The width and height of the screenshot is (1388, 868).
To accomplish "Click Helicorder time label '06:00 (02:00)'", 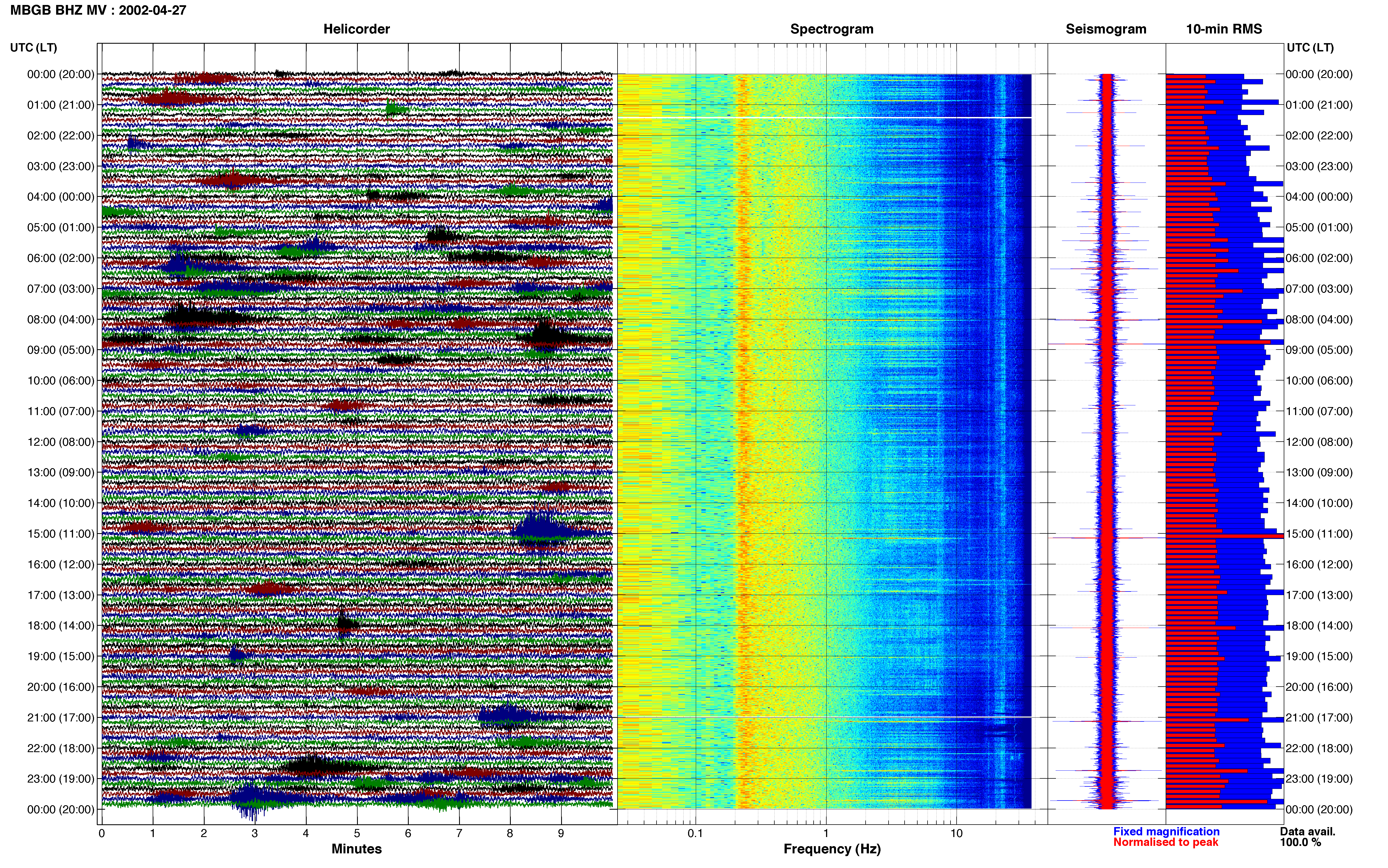I will click(x=61, y=258).
